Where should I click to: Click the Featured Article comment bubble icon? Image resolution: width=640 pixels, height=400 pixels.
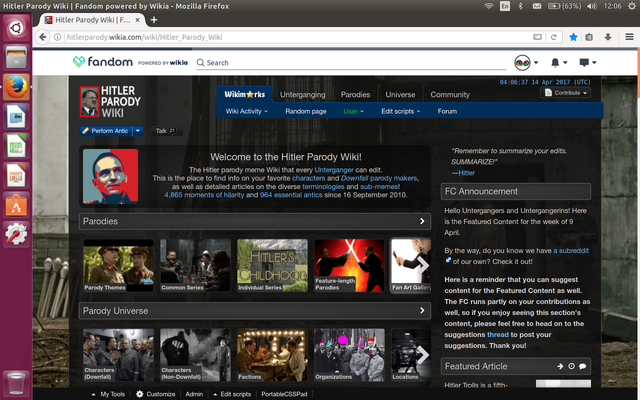(x=582, y=366)
